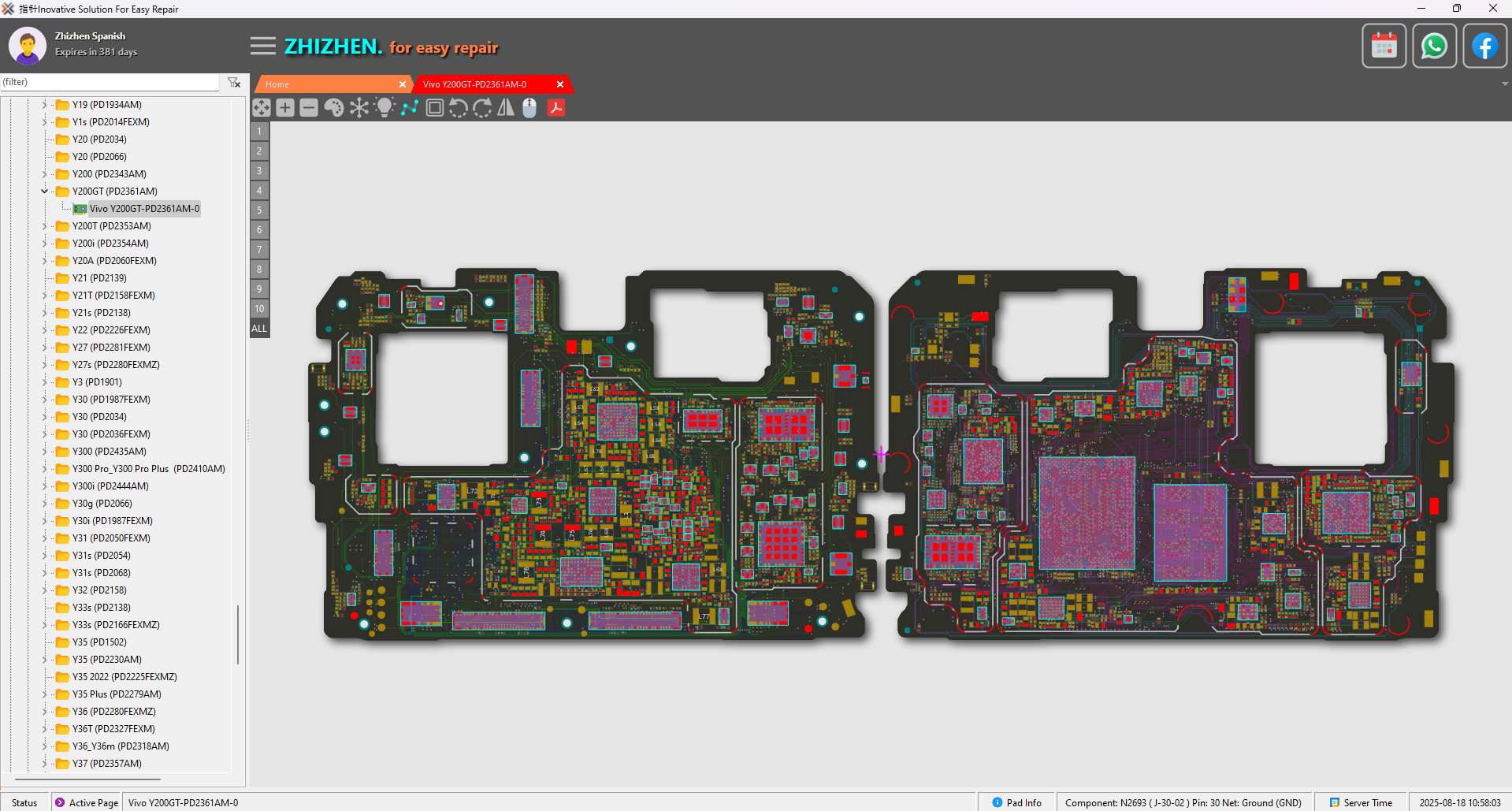Expand the Y200T (PD2353AM) folder
This screenshot has width=1512, height=811.
tap(44, 225)
